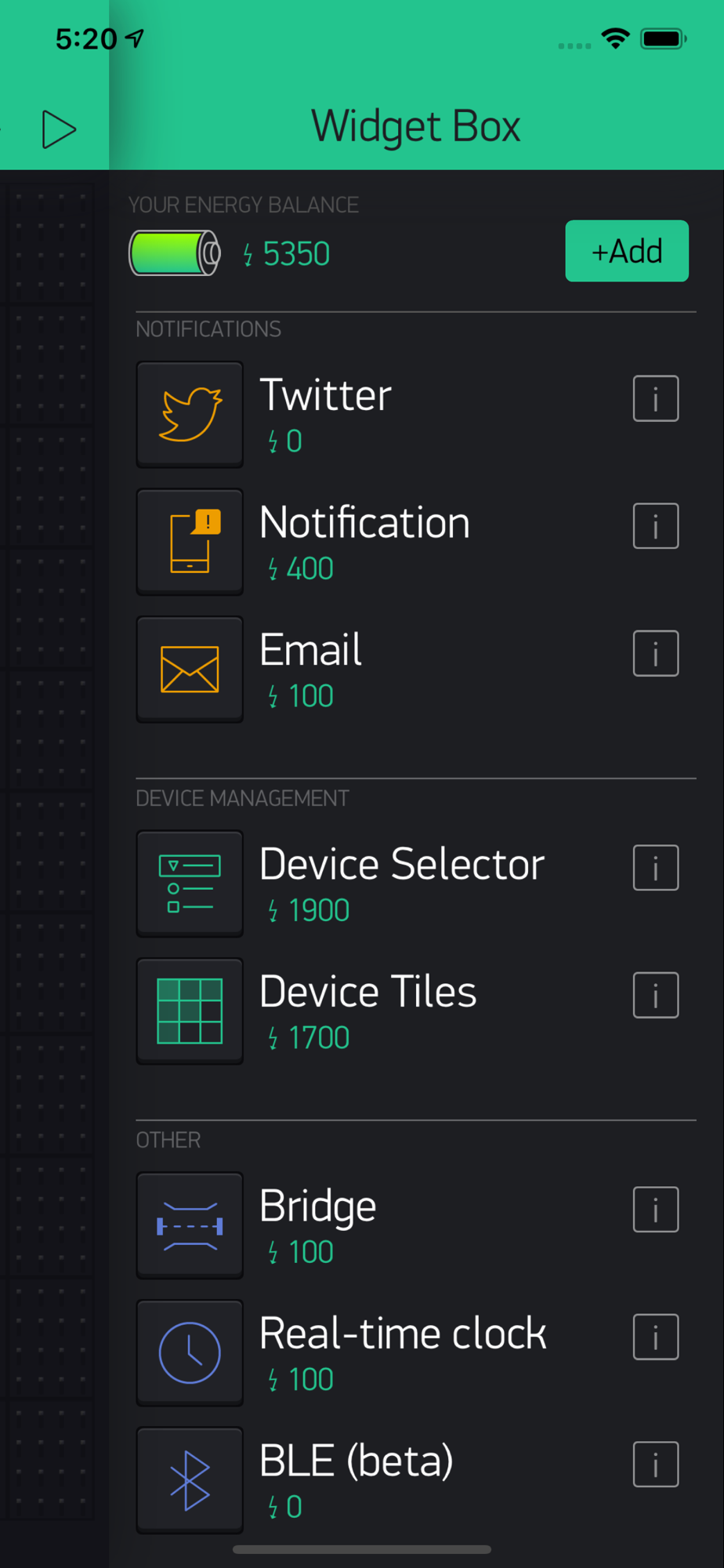Show info for the Notification widget

coord(656,526)
